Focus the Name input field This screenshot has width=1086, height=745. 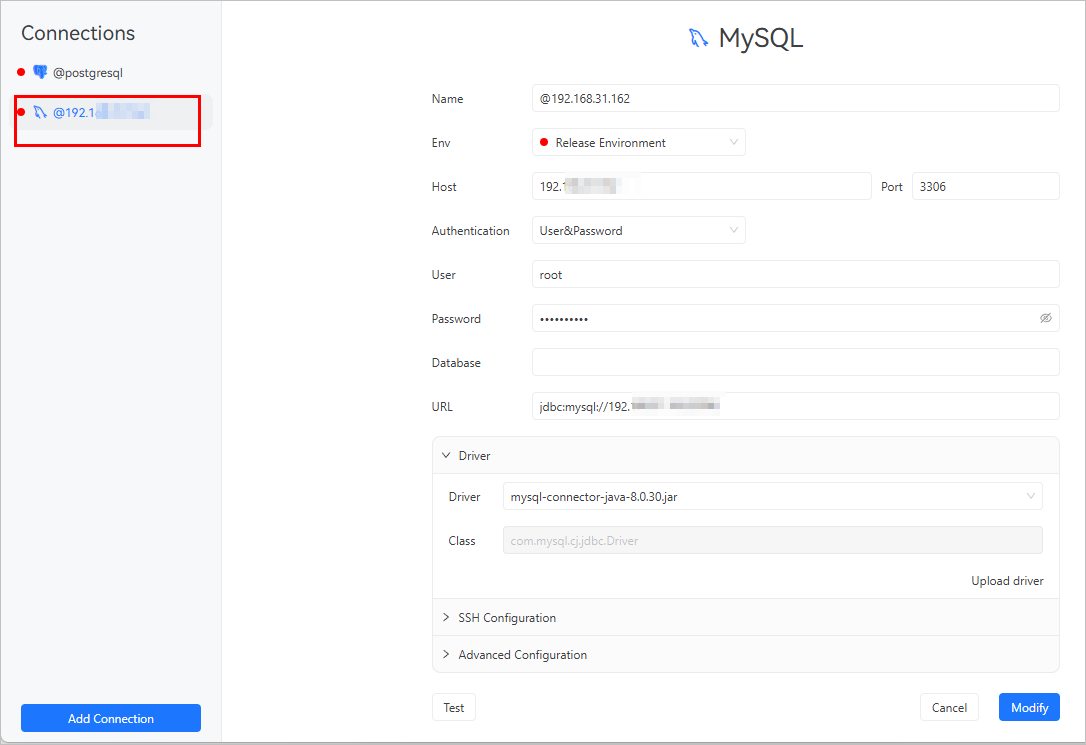click(x=795, y=98)
